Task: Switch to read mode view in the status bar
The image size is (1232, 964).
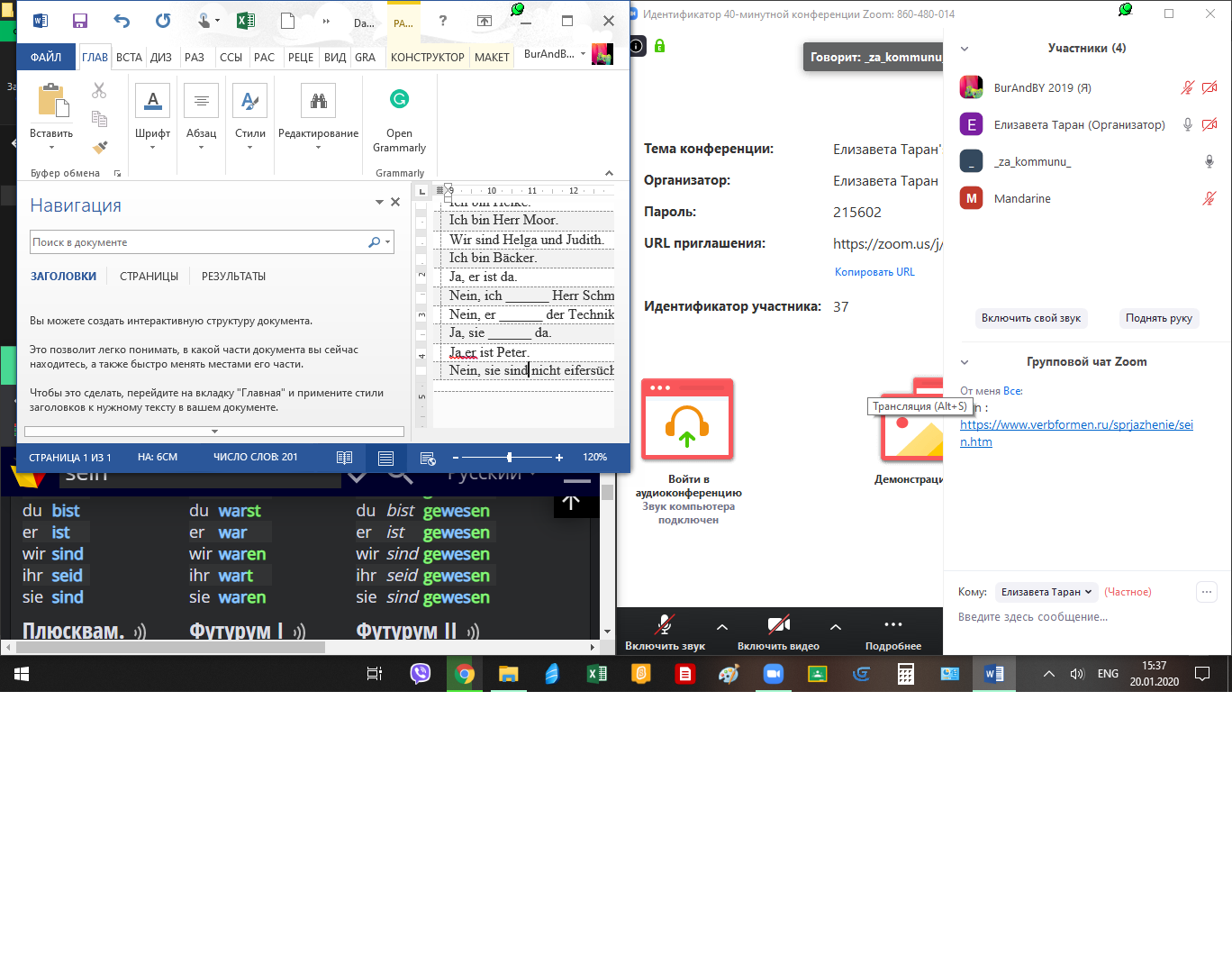Action: 344,458
